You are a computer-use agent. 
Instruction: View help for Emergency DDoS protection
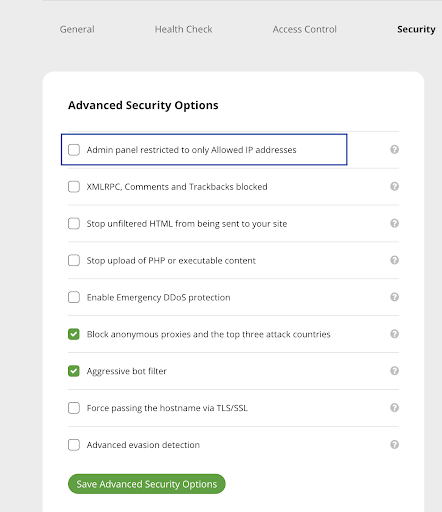pyautogui.click(x=394, y=297)
